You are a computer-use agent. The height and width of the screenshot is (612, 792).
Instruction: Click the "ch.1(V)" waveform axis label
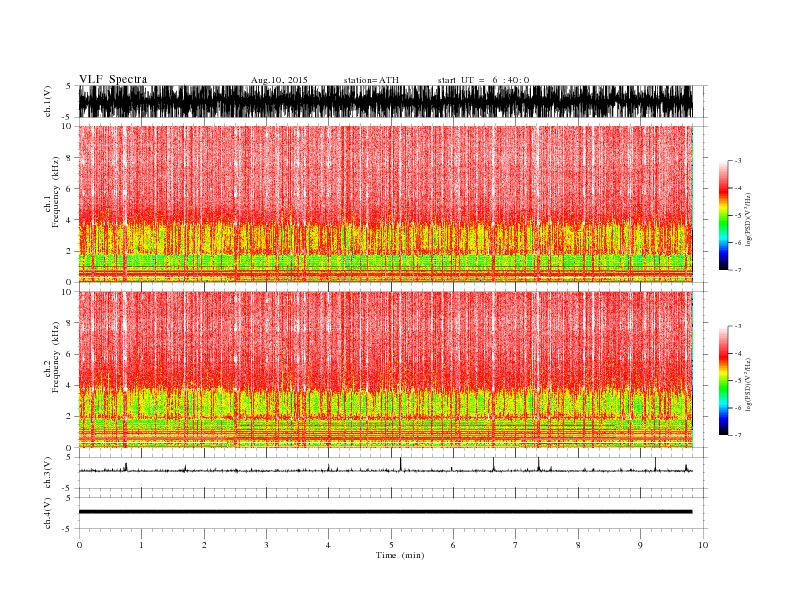click(x=48, y=101)
